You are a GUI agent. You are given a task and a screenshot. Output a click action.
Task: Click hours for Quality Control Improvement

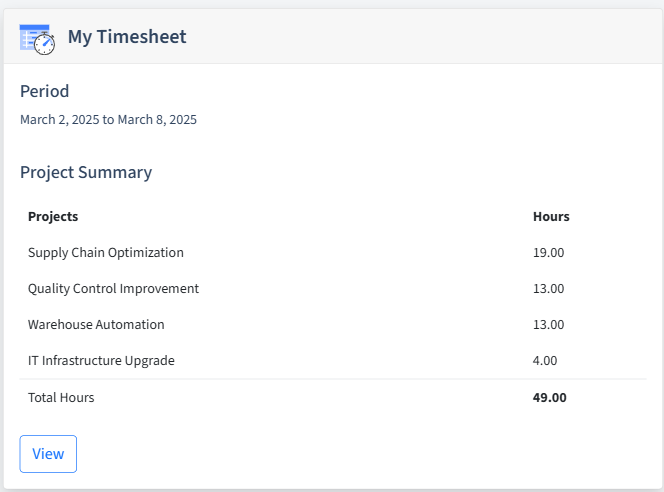(x=548, y=288)
